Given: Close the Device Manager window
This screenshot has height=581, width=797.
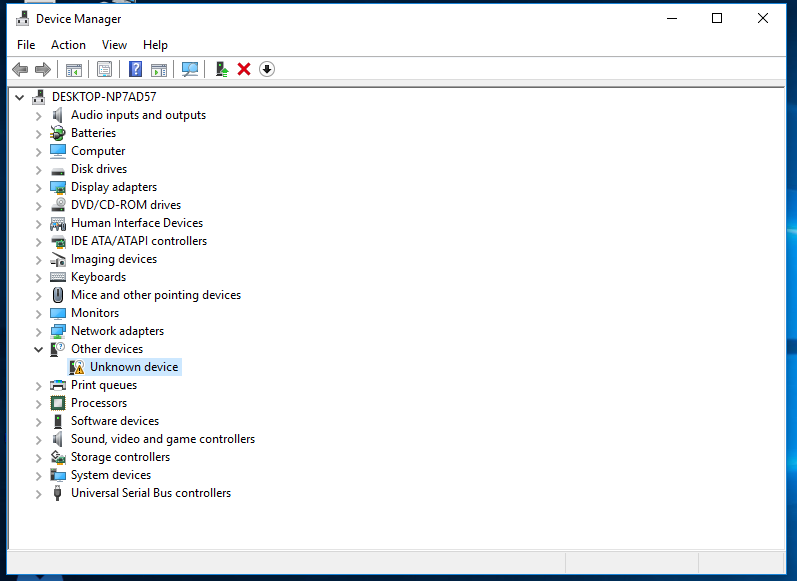Looking at the screenshot, I should [x=762, y=18].
